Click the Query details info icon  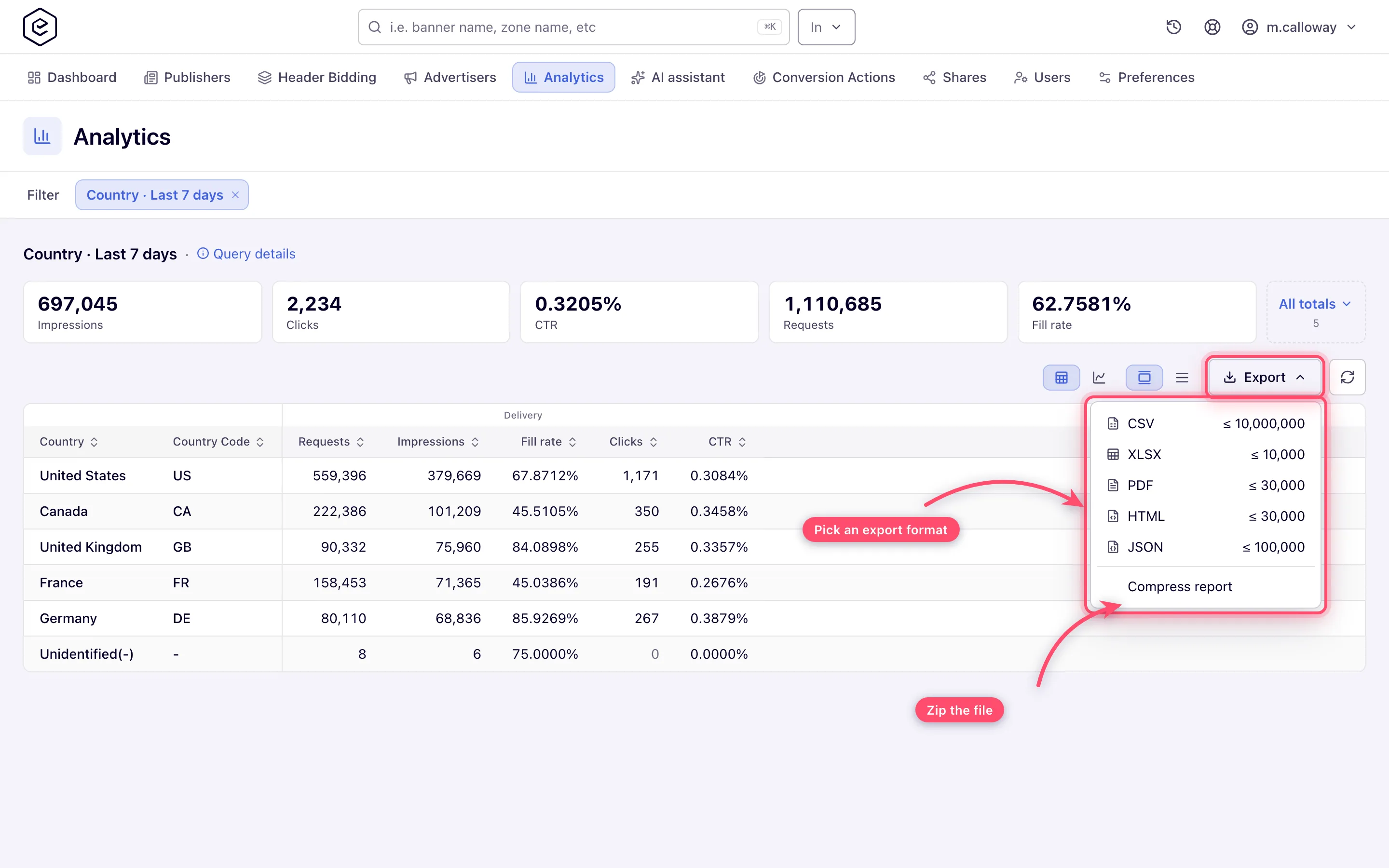[x=203, y=253]
